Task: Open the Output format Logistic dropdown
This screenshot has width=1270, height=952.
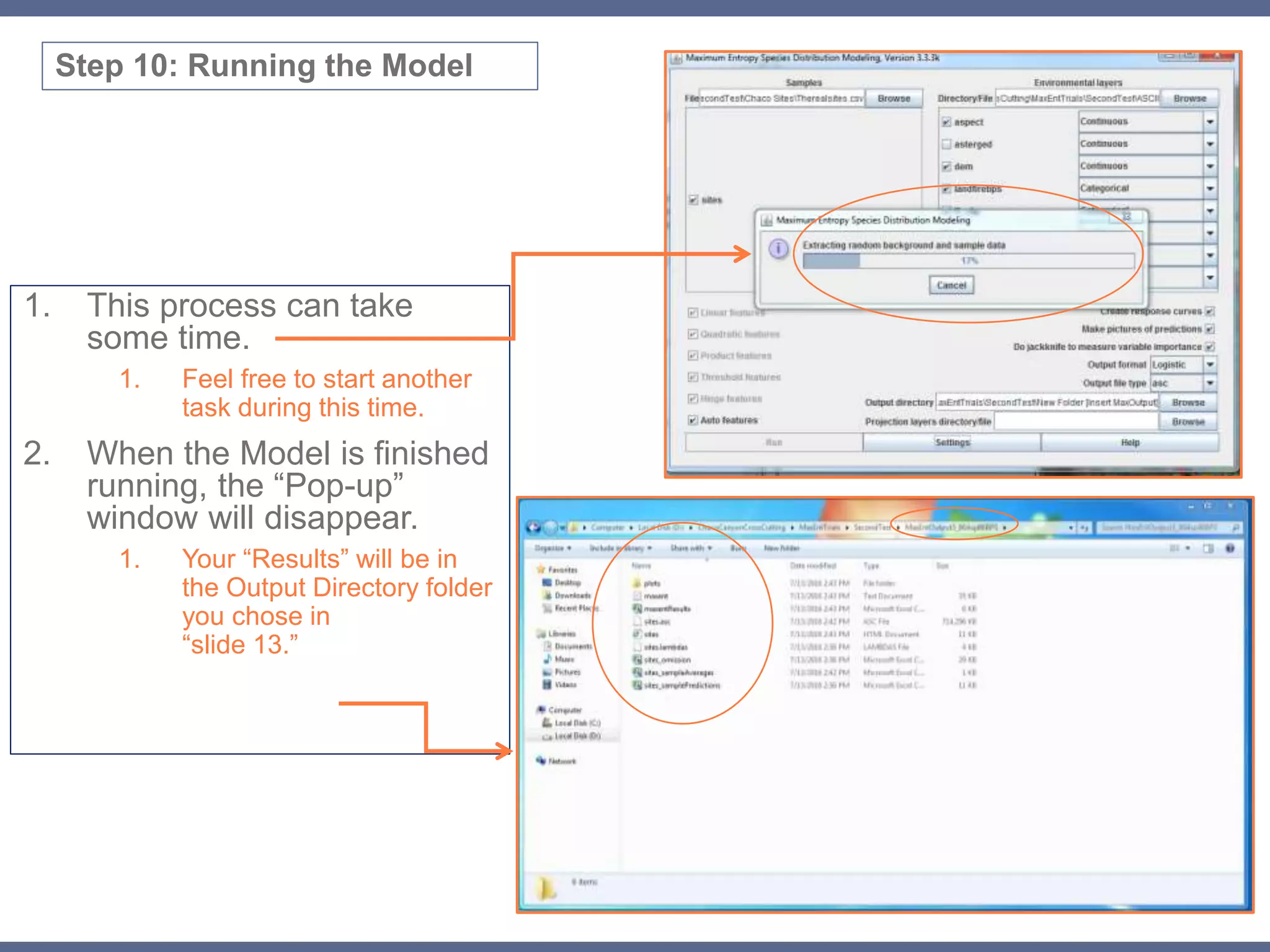Action: point(1210,364)
